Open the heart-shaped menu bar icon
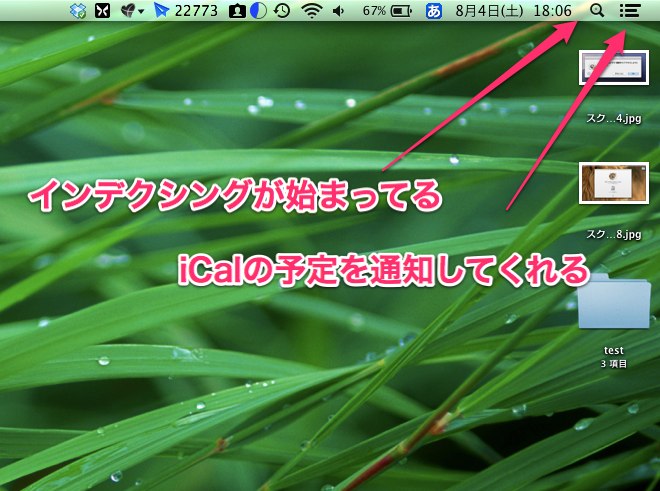 128,11
